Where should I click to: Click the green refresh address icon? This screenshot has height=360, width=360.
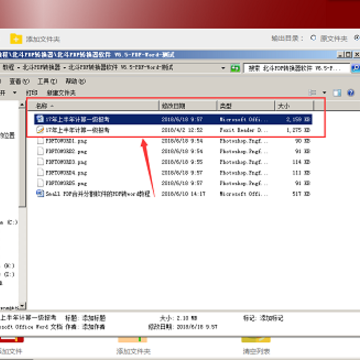[x=235, y=68]
